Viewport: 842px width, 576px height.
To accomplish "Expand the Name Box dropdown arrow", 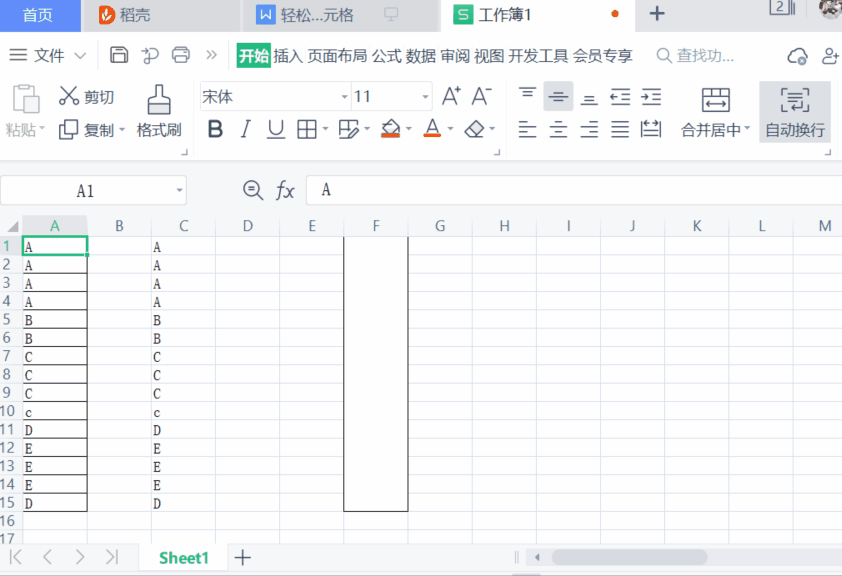I will coord(180,190).
